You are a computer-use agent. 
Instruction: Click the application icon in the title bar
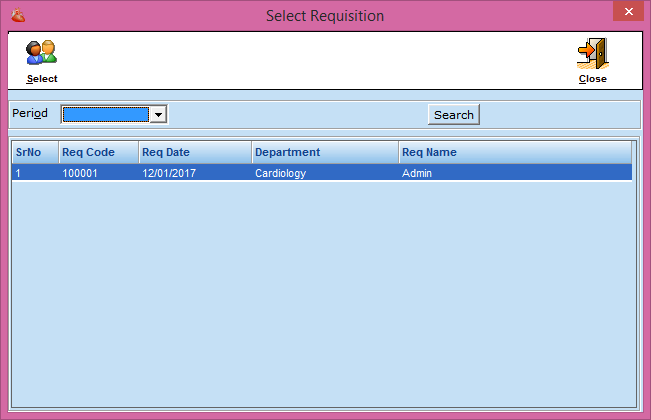(x=14, y=15)
